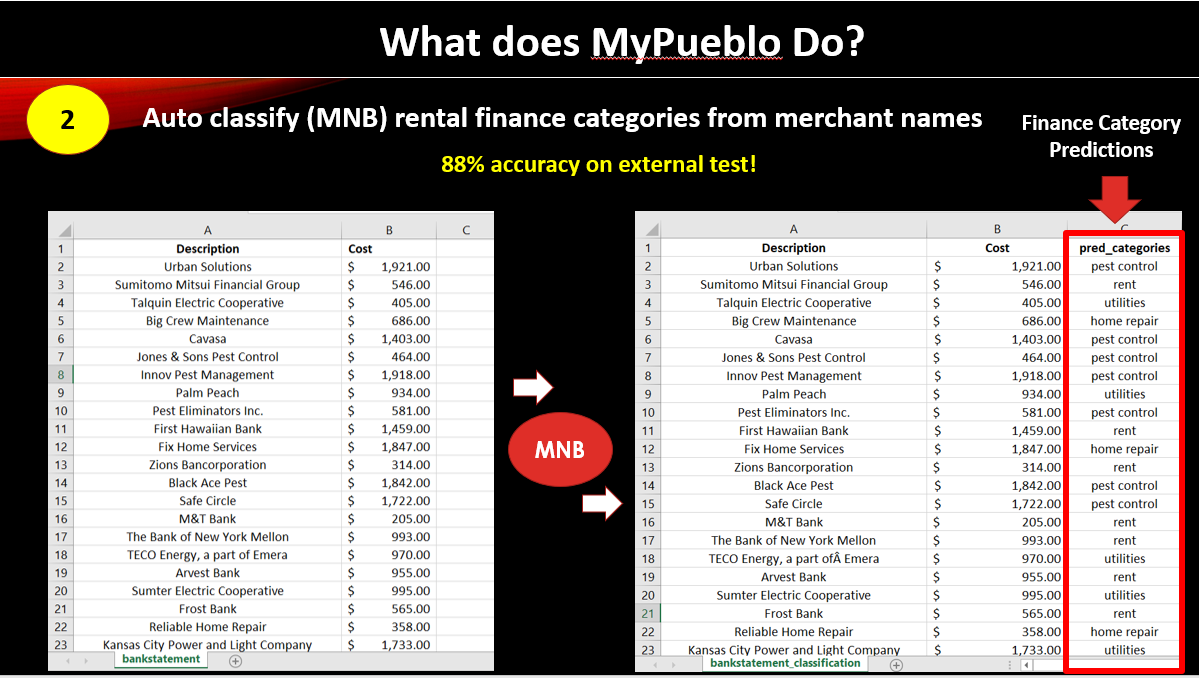Image resolution: width=1199 pixels, height=678 pixels.
Task: Click prediction for Urban Solutions row
Action: 1124,266
